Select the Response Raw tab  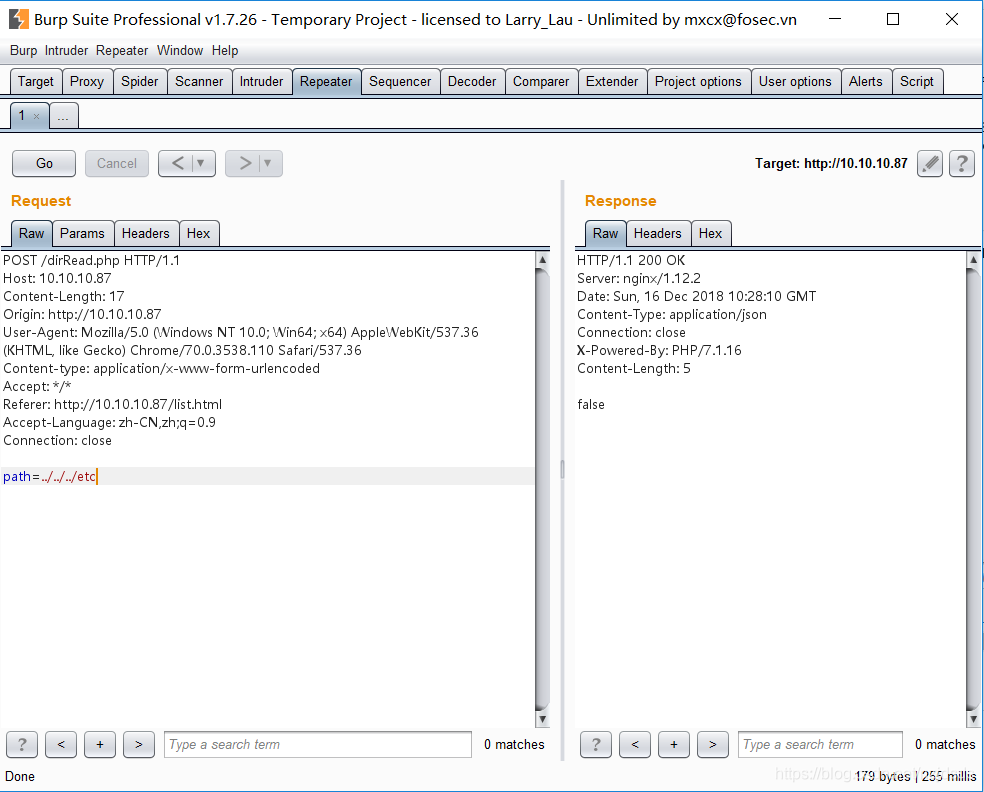click(x=606, y=233)
